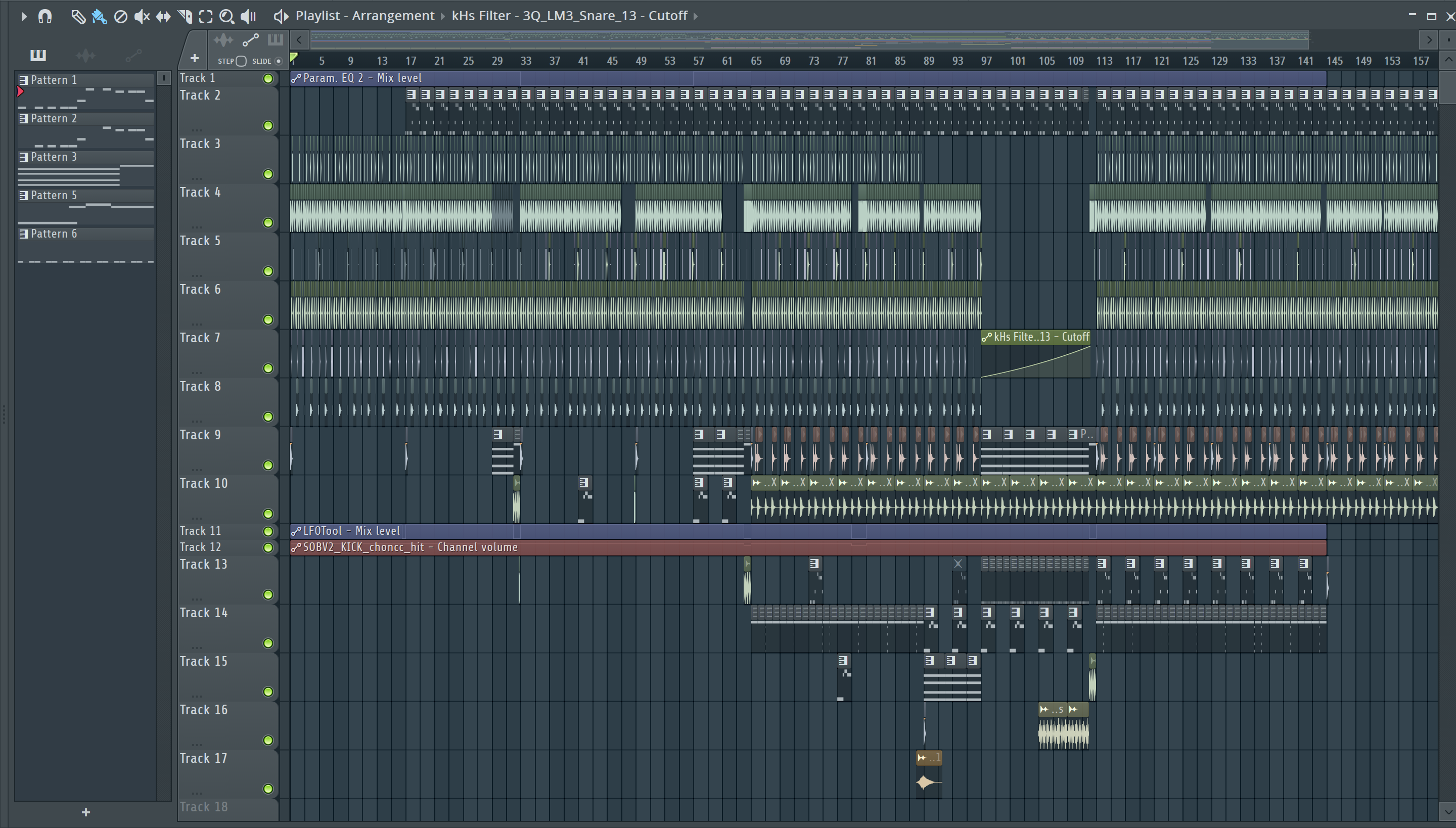Image resolution: width=1456 pixels, height=828 pixels.
Task: Select the Playback speaker tool
Action: [x=249, y=17]
